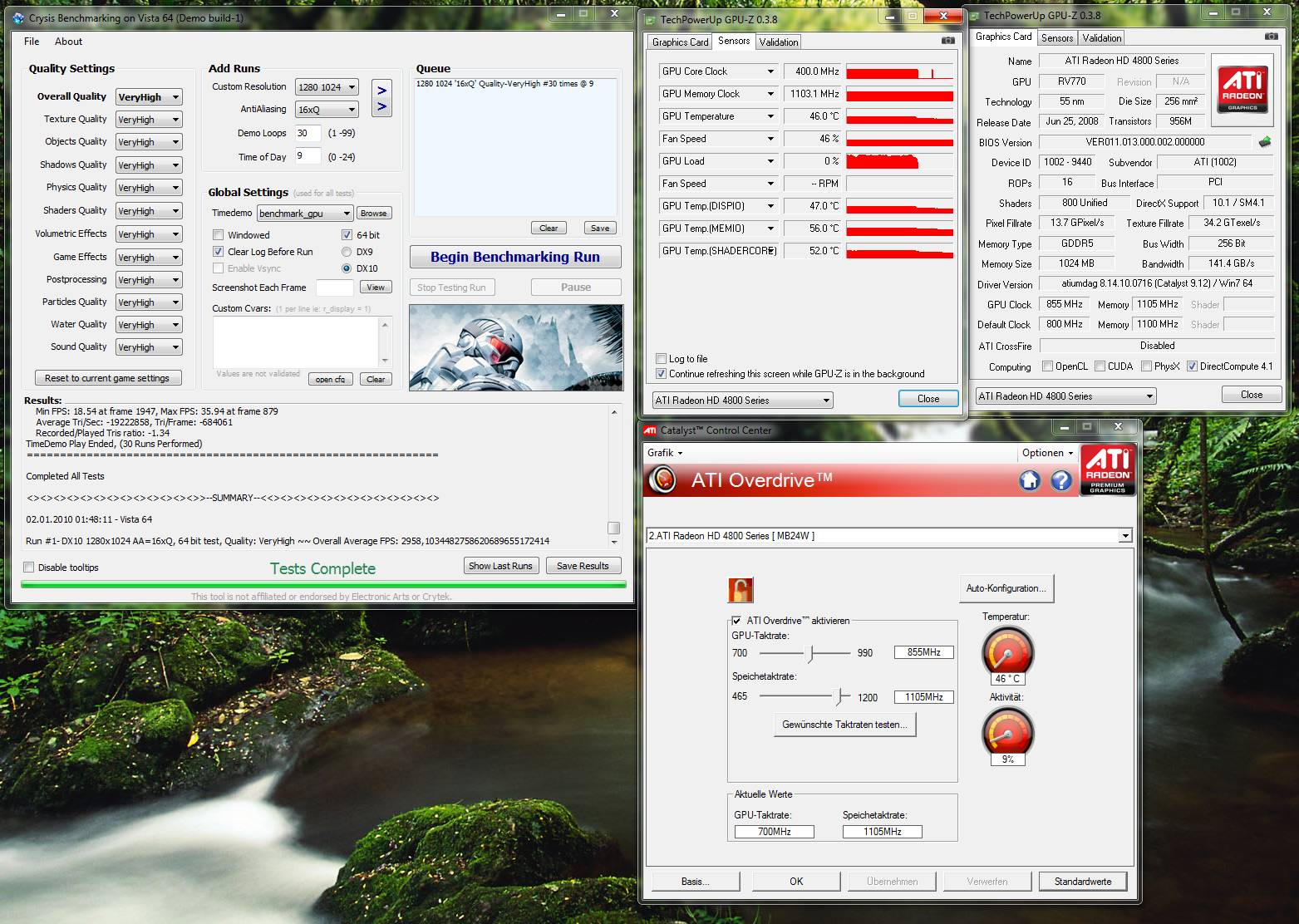The image size is (1299, 924).
Task: Click the GPU-Z Sensors window camera icon
Action: point(948,41)
